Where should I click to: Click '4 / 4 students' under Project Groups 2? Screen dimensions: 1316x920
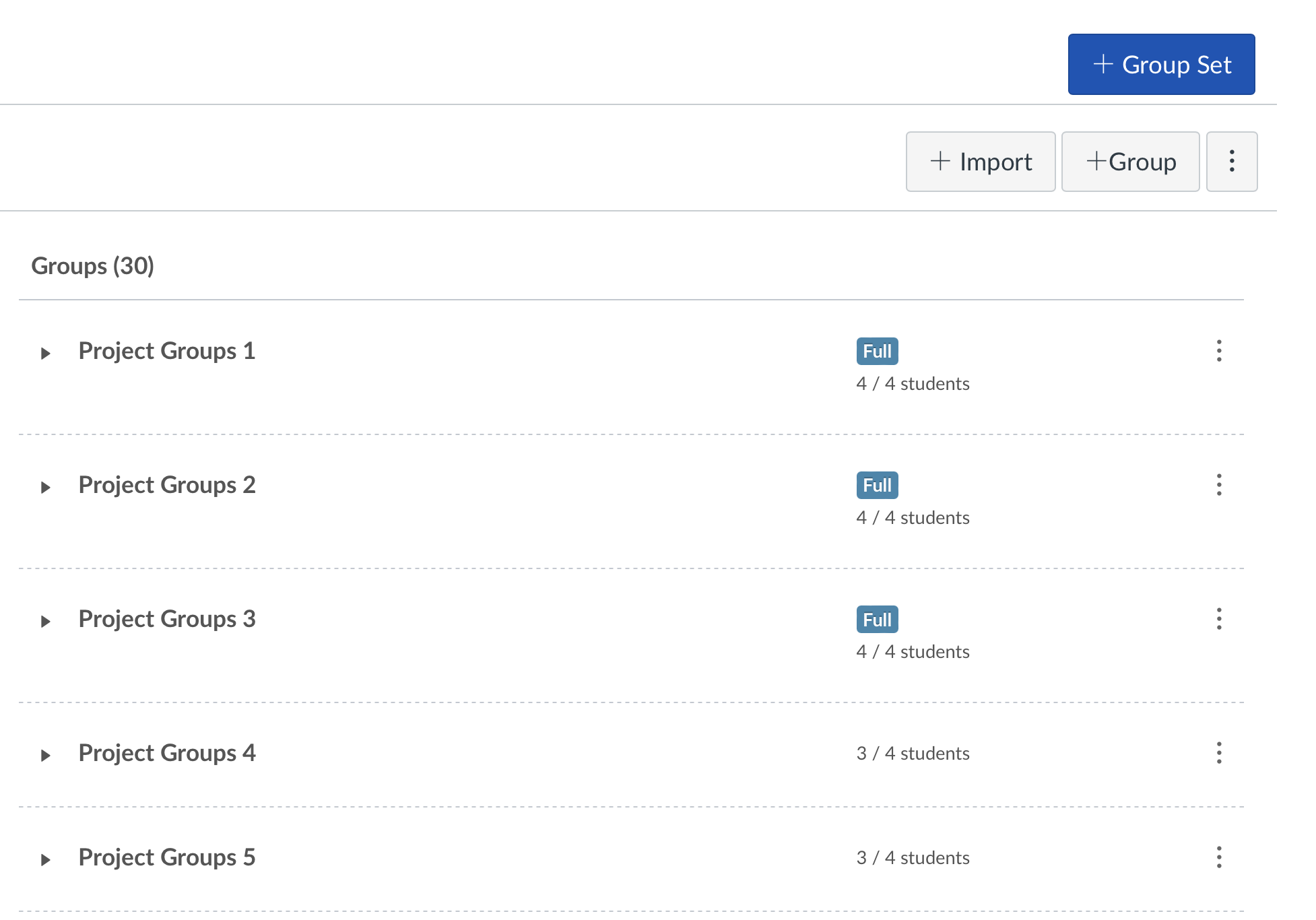(913, 518)
